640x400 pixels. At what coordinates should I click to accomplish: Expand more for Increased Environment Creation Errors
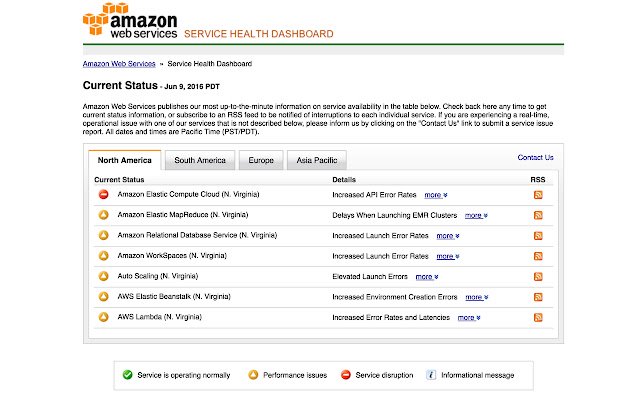tap(477, 297)
